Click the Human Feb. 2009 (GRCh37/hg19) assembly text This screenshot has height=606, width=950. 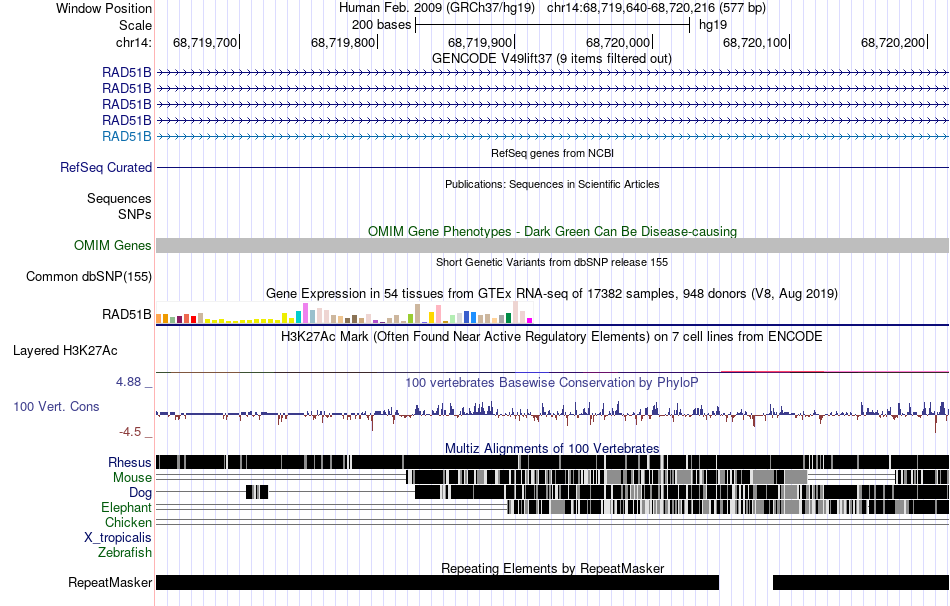437,8
